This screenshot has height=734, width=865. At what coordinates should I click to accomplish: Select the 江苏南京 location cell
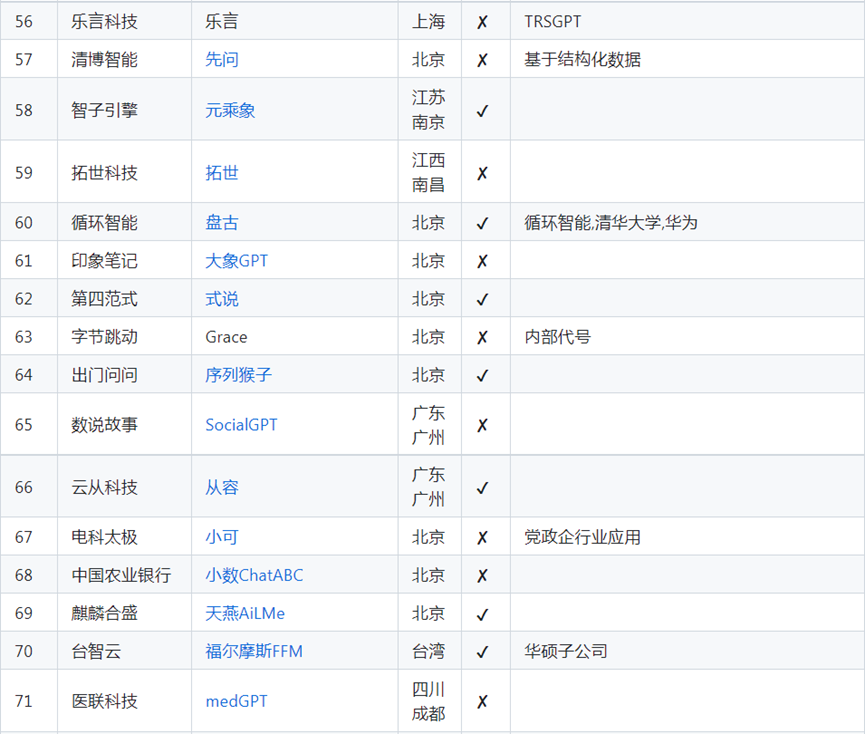429,110
